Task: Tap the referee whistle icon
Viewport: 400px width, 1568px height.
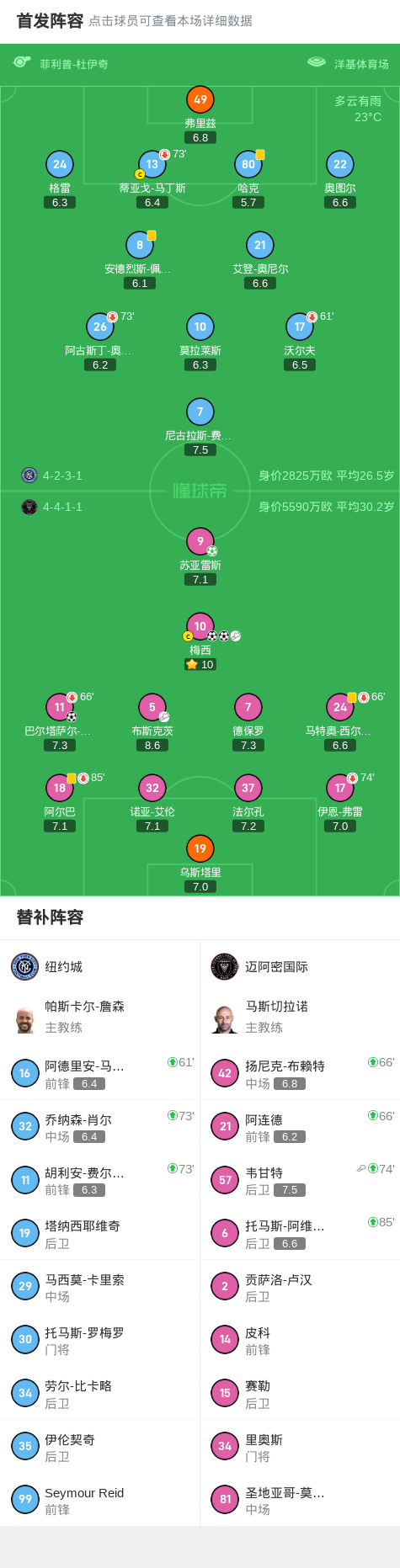Action: (x=22, y=62)
